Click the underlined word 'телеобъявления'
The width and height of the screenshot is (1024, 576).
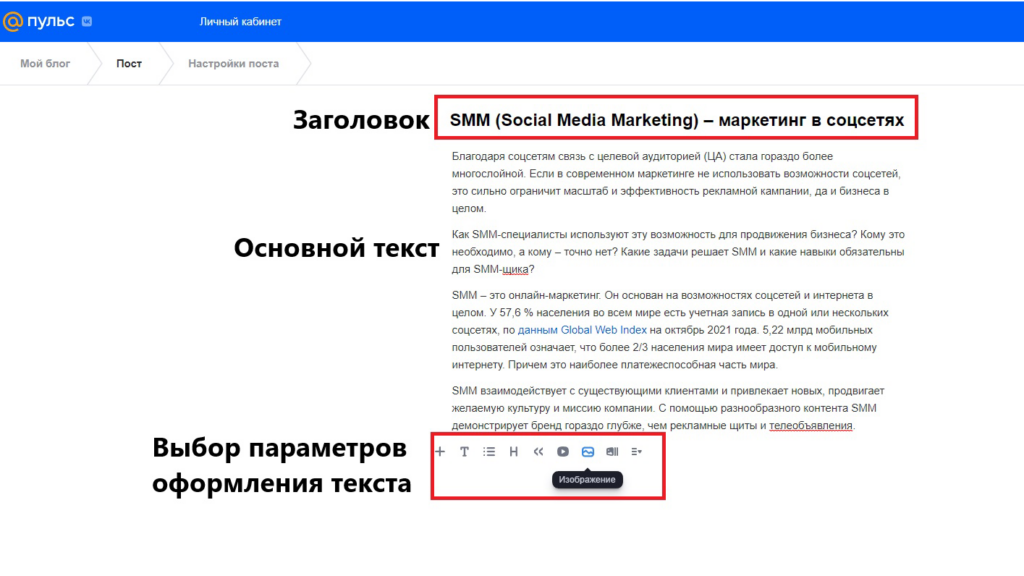coord(810,426)
